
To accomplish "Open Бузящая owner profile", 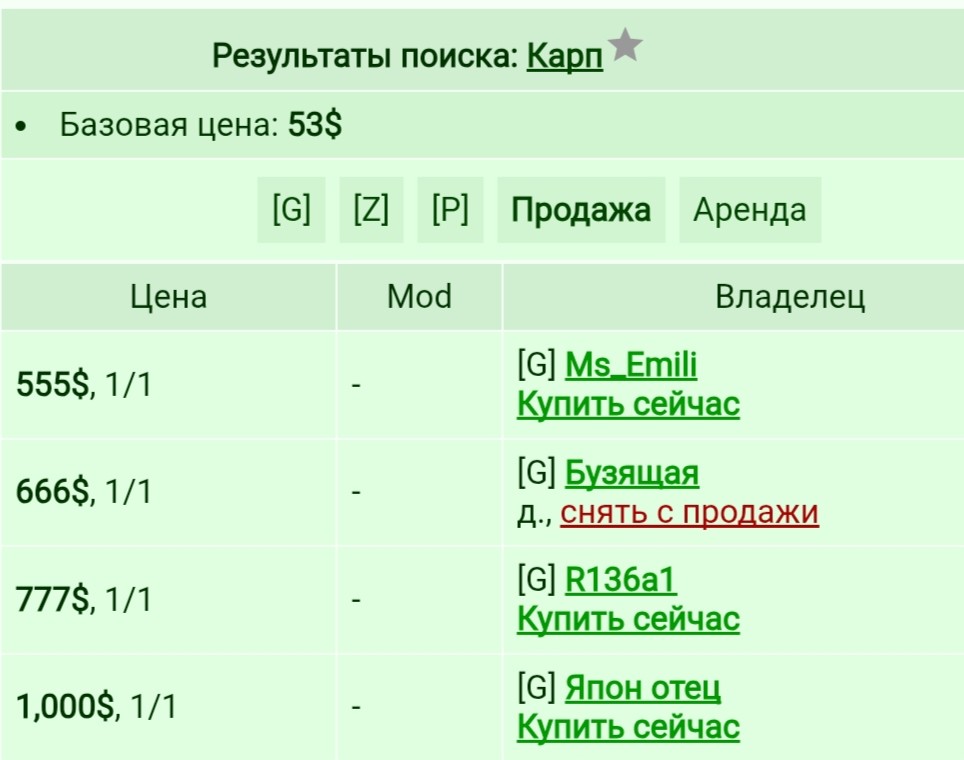I will [631, 473].
